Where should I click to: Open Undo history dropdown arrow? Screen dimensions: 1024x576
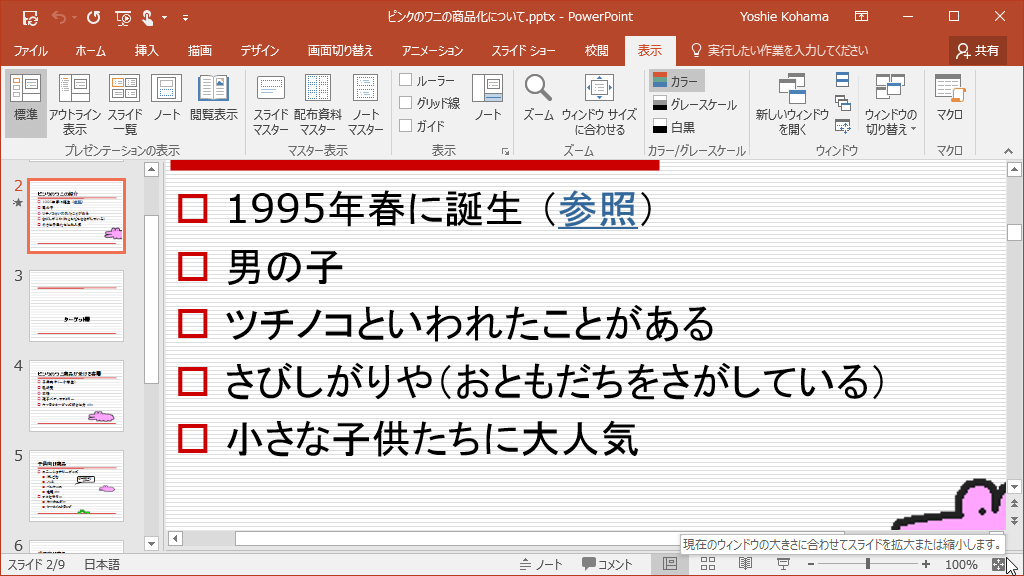pos(74,18)
